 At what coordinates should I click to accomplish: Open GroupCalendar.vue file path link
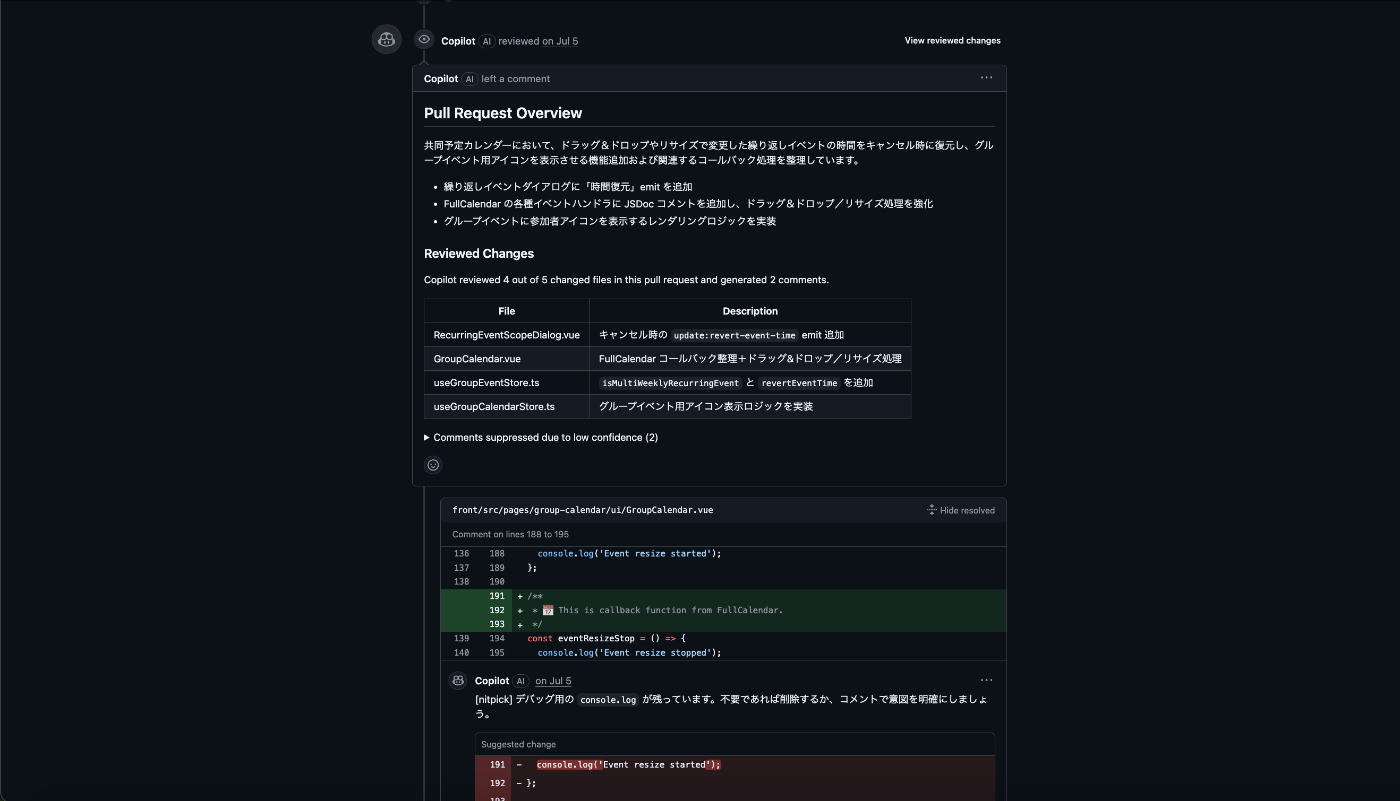pos(582,510)
